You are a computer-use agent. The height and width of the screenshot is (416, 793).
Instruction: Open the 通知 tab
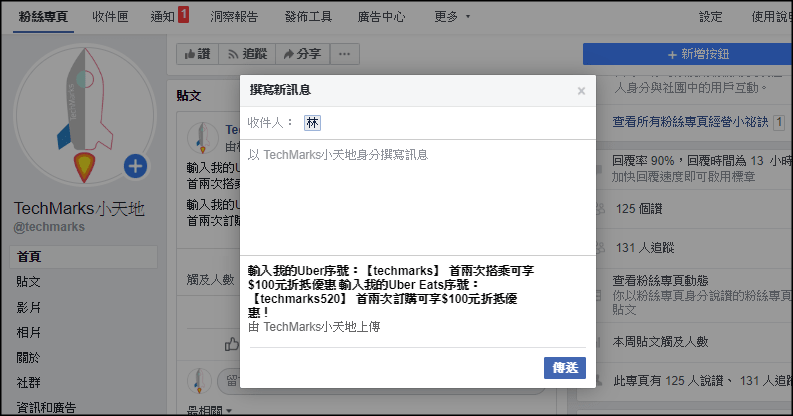[x=162, y=17]
